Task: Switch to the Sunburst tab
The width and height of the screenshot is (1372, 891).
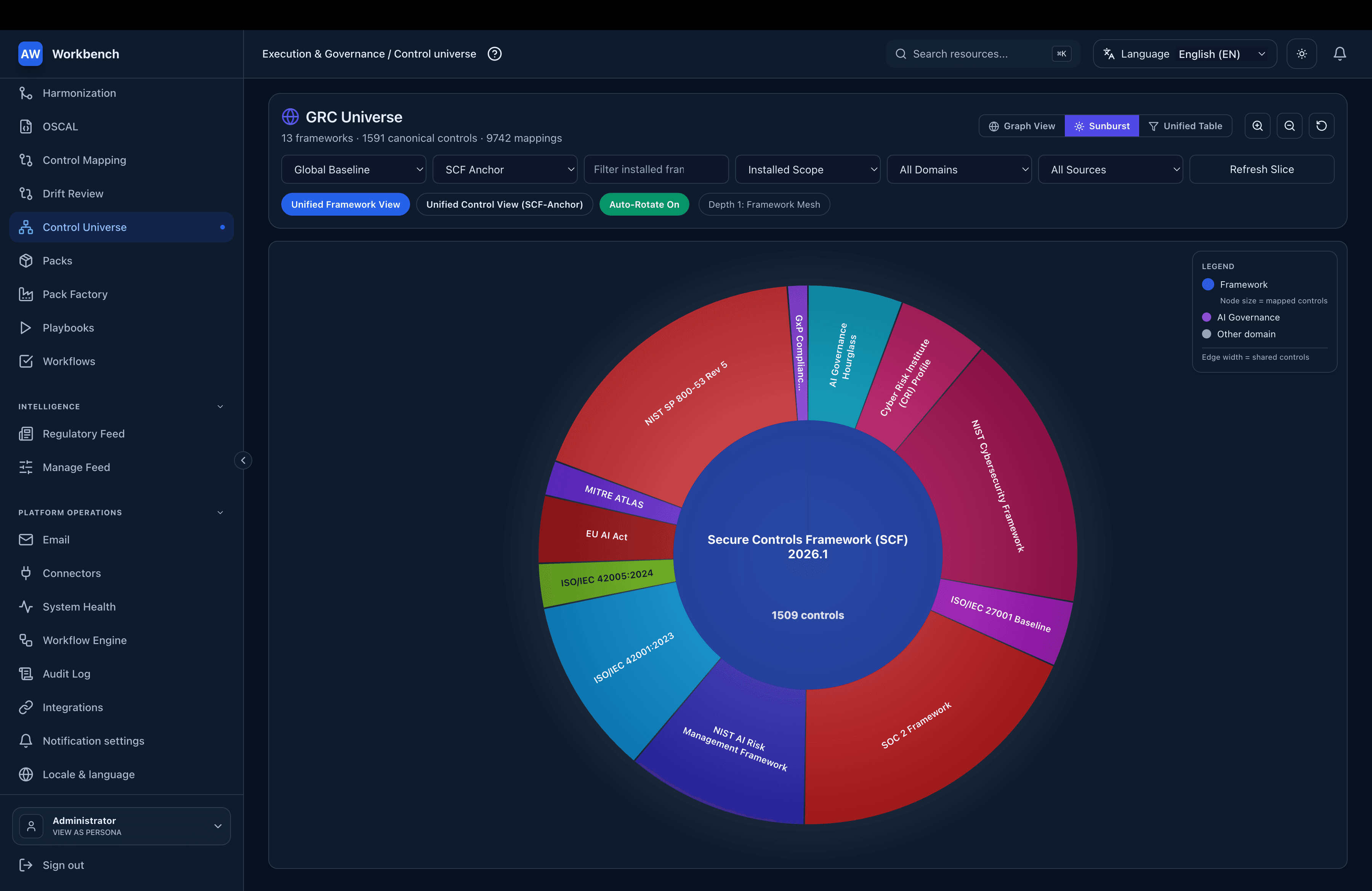Action: [1102, 126]
